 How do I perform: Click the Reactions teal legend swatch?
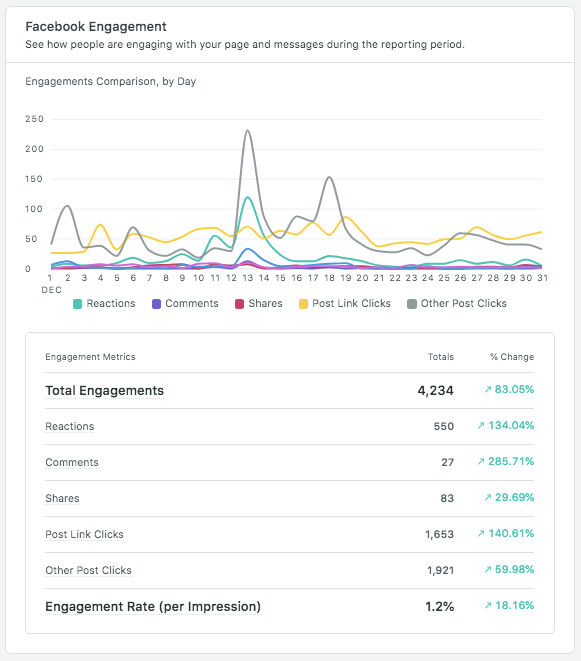click(77, 304)
